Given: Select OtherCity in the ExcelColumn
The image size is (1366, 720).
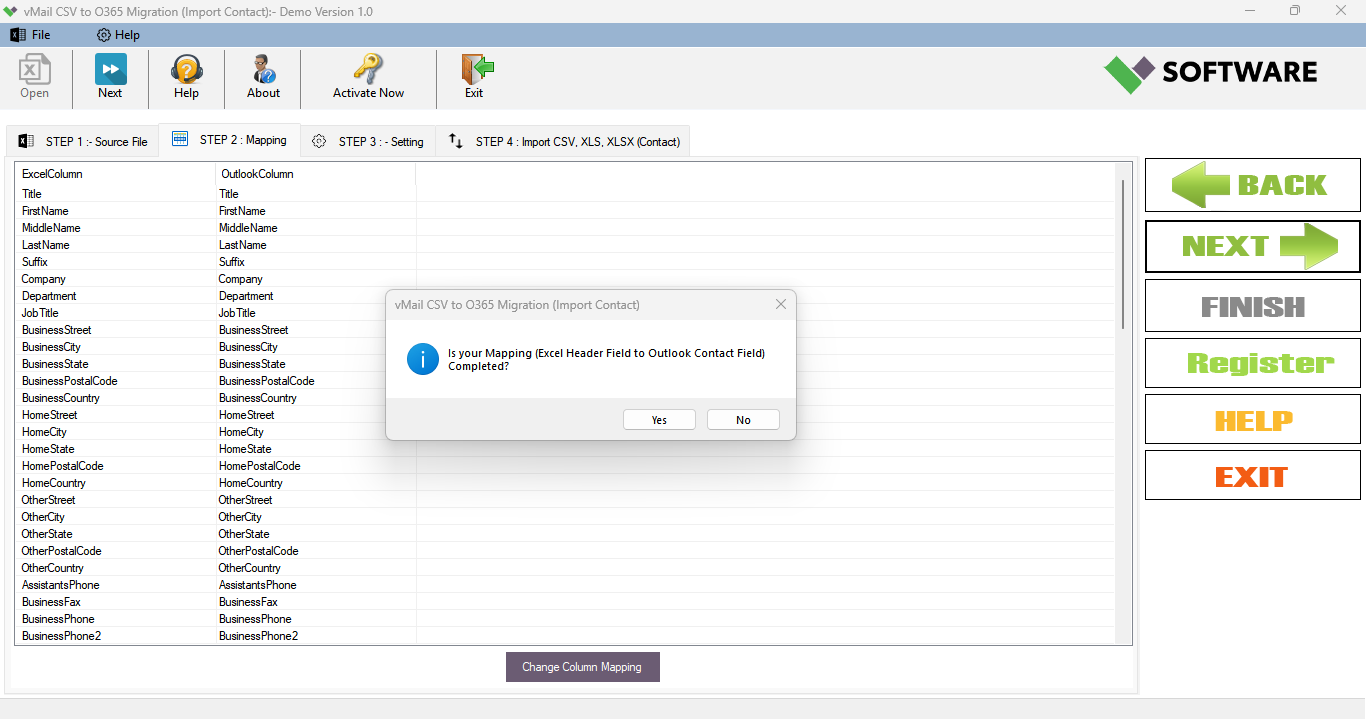Looking at the screenshot, I should coord(43,517).
